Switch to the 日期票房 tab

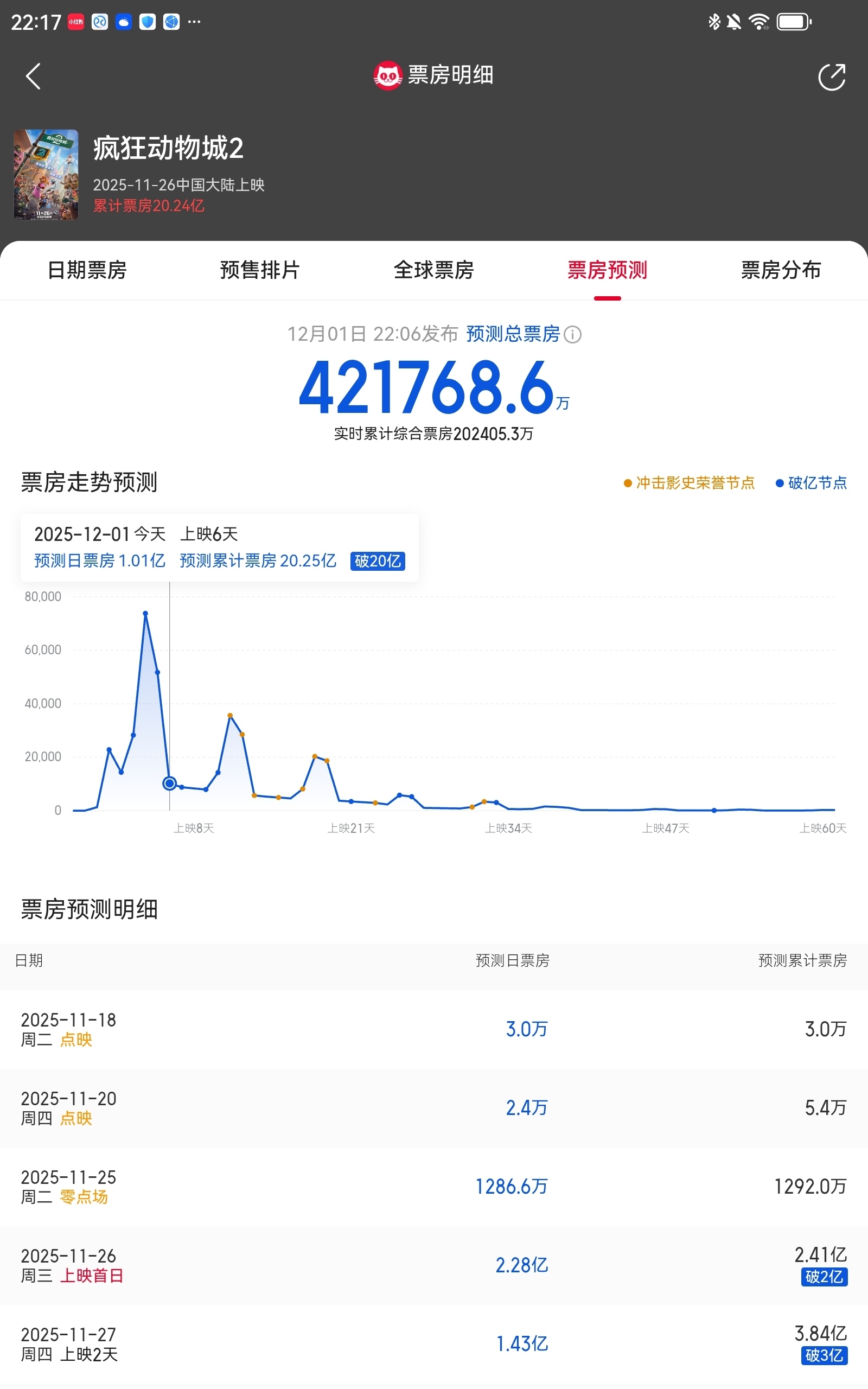point(87,270)
